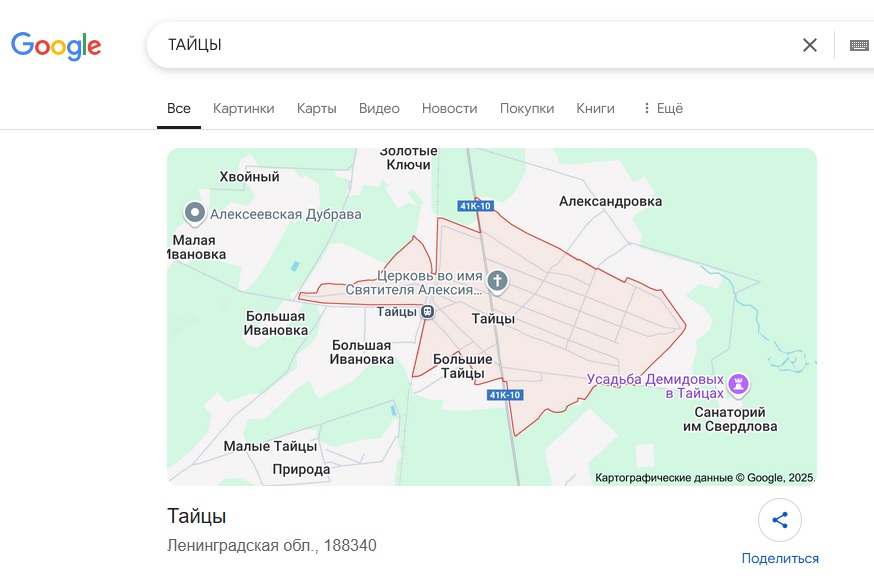Click the Тайцы railway station icon

point(428,312)
